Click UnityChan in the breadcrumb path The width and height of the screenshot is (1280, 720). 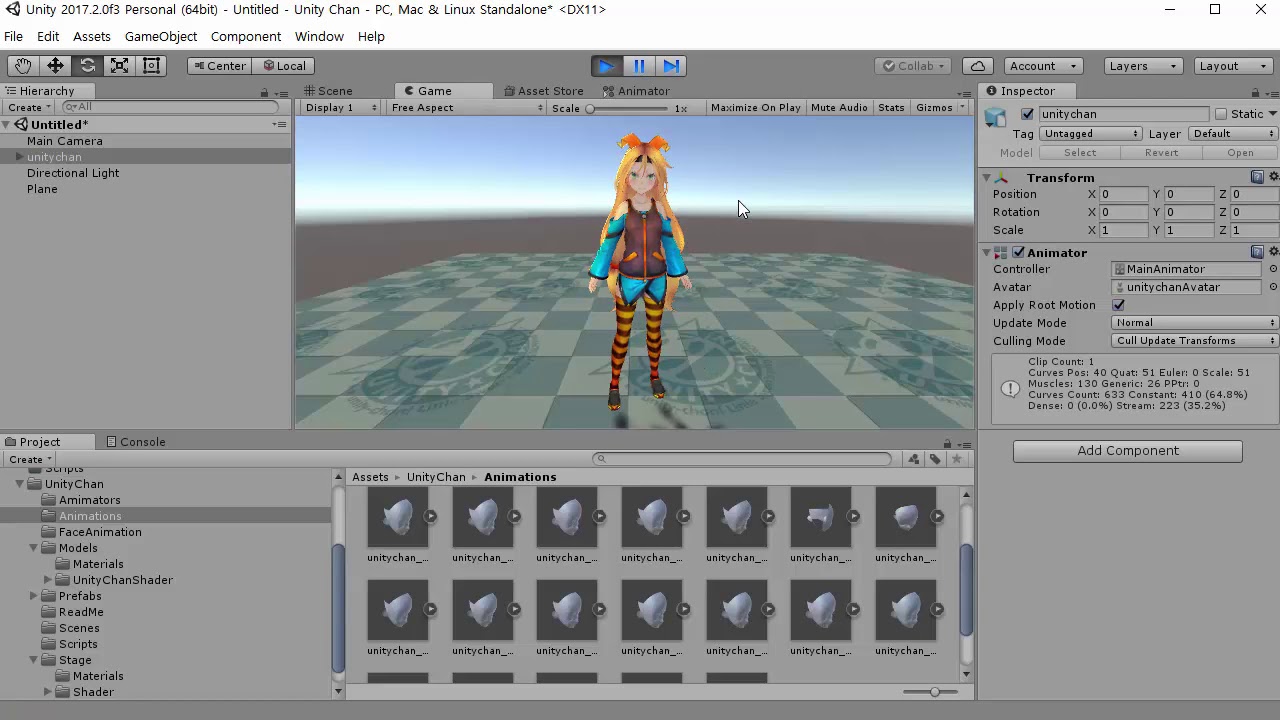436,477
